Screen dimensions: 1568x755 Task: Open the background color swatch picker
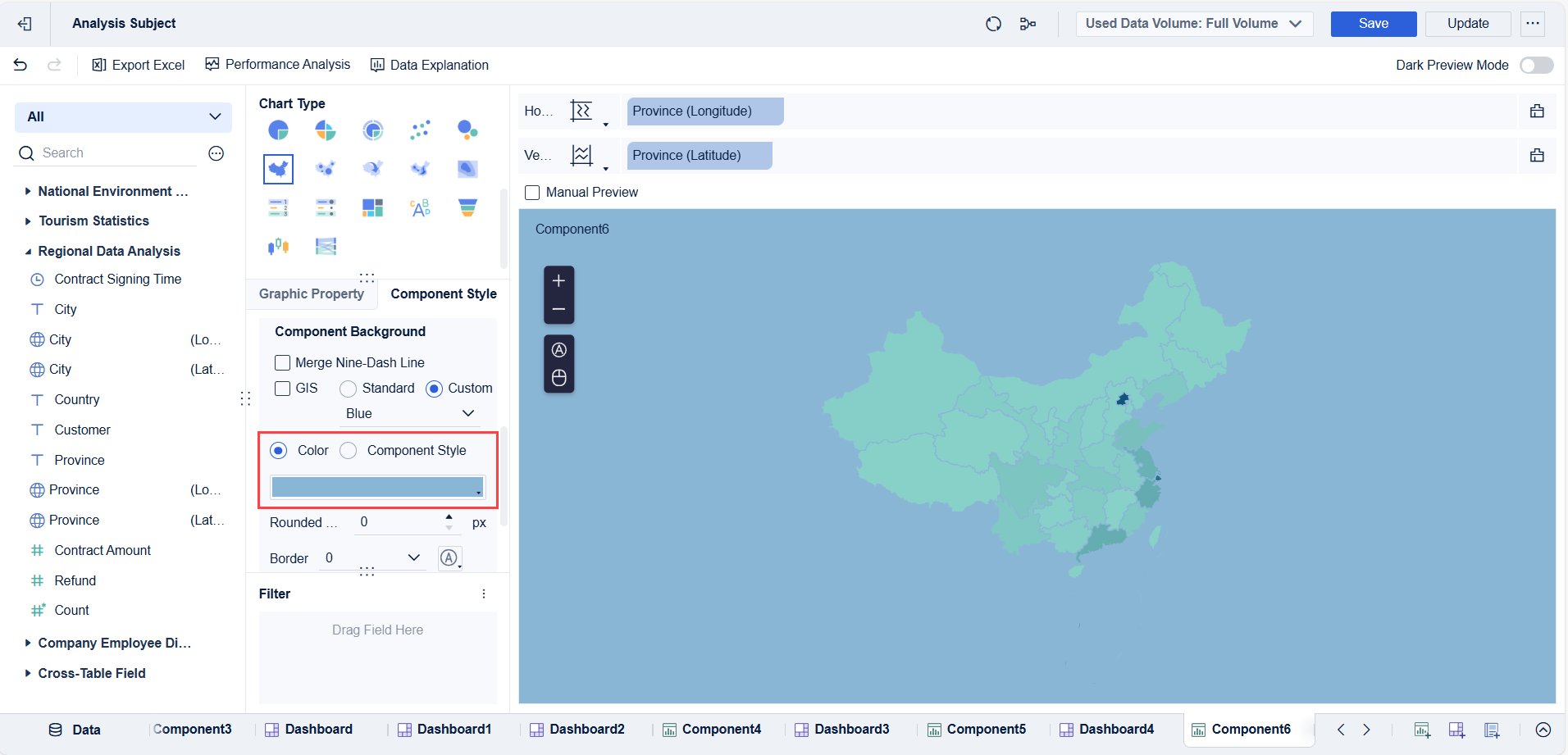tap(378, 487)
